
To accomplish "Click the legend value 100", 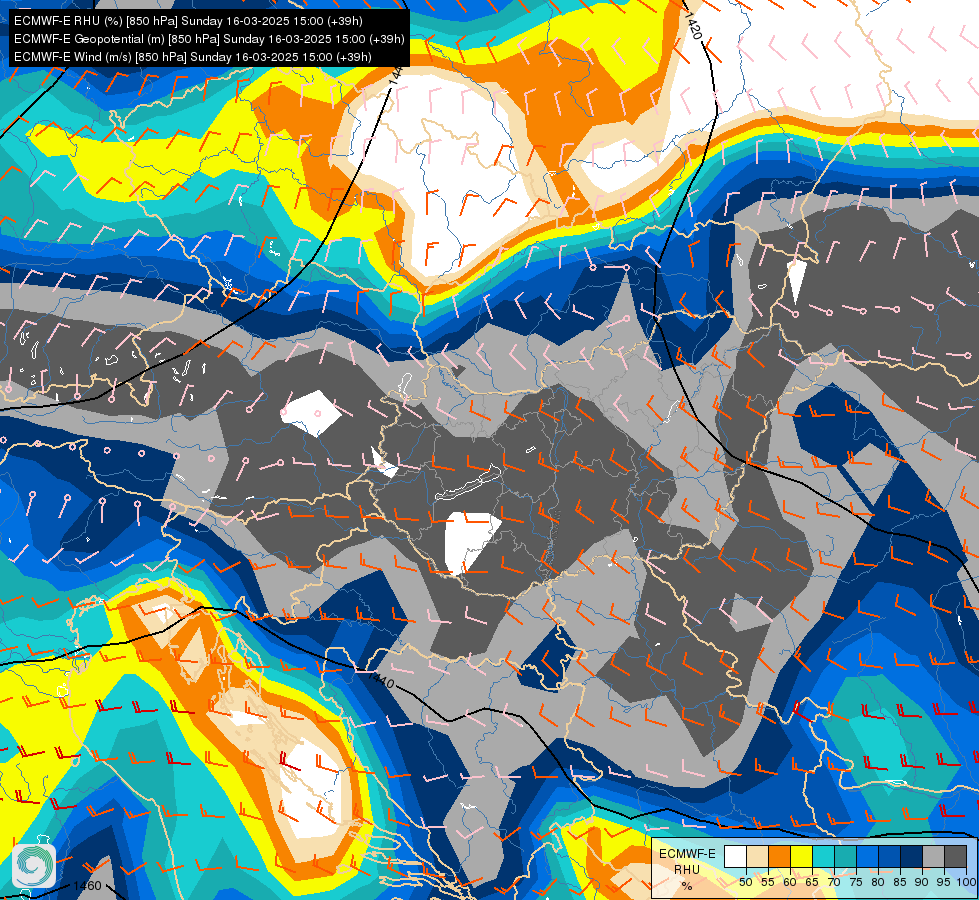I will pyautogui.click(x=967, y=882).
